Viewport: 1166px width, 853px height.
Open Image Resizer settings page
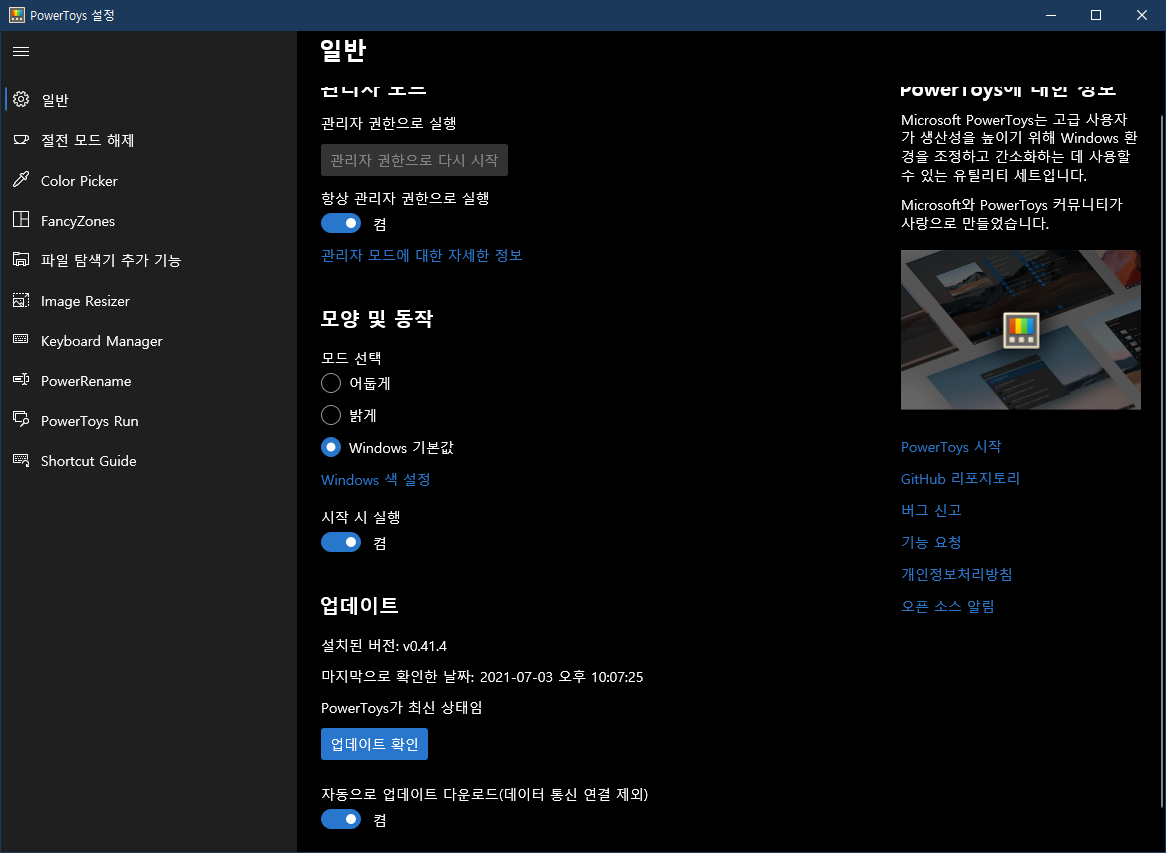(x=149, y=300)
